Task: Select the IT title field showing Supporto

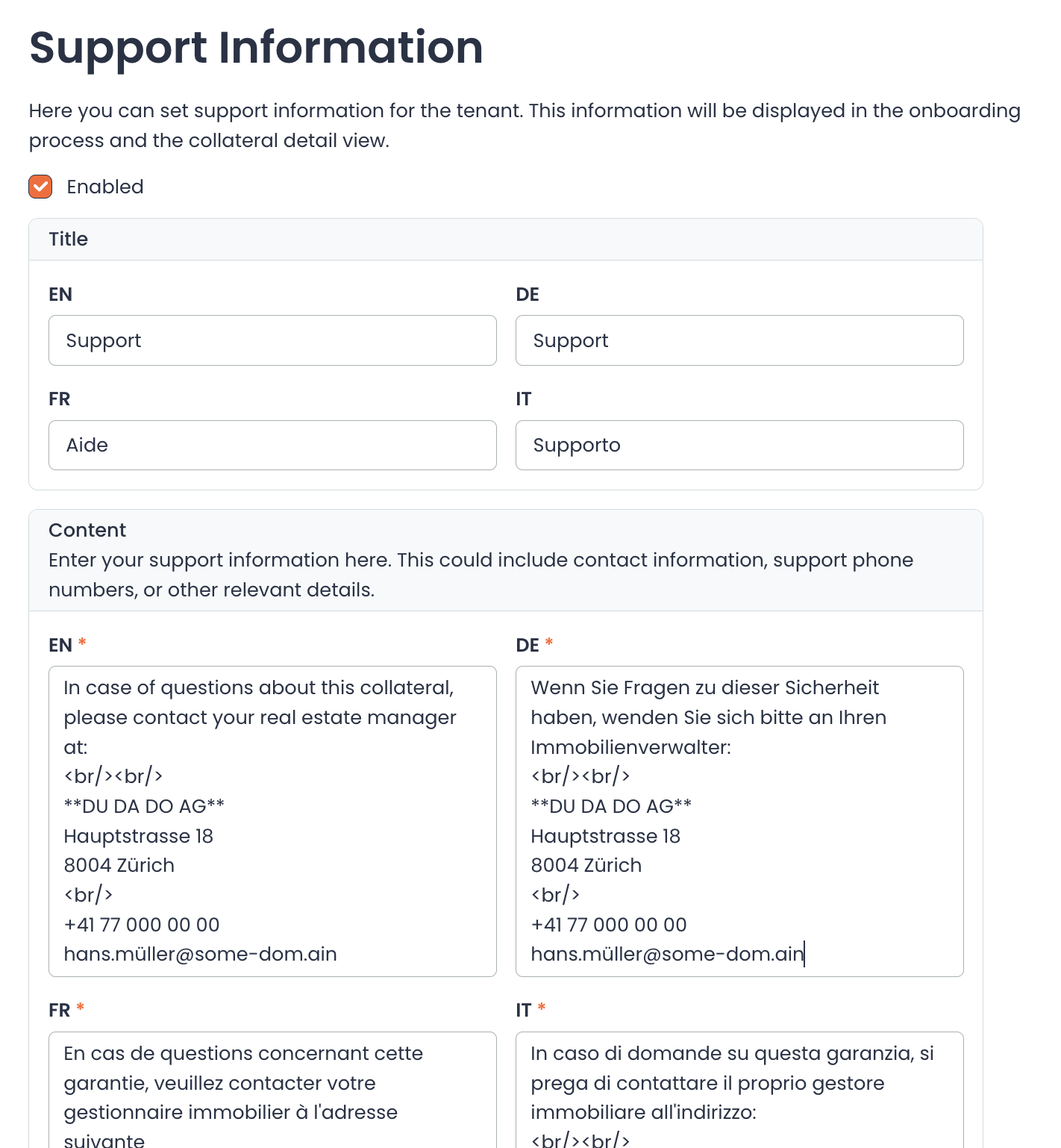Action: click(739, 445)
